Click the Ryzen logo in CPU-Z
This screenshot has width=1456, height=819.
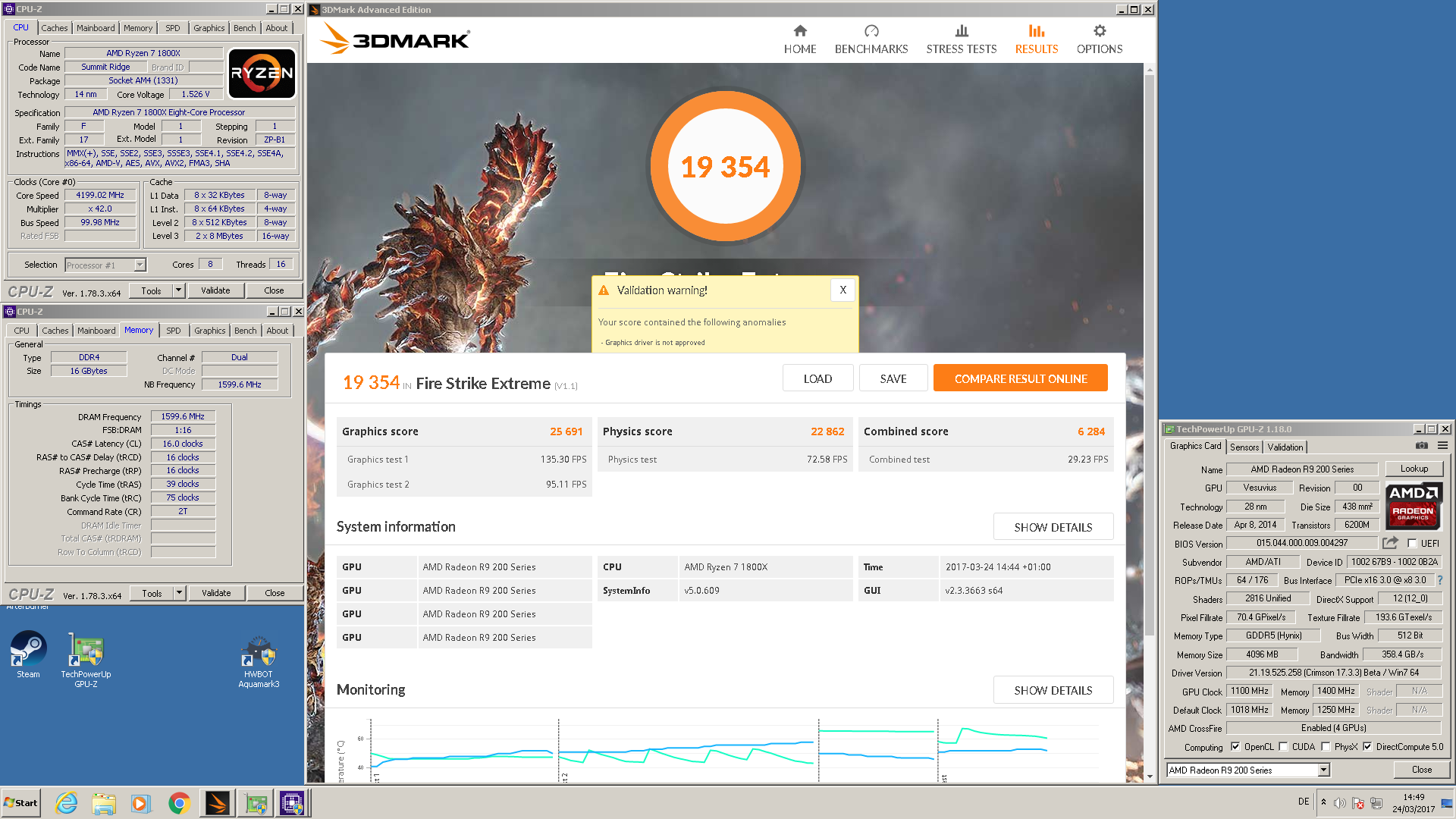[262, 74]
